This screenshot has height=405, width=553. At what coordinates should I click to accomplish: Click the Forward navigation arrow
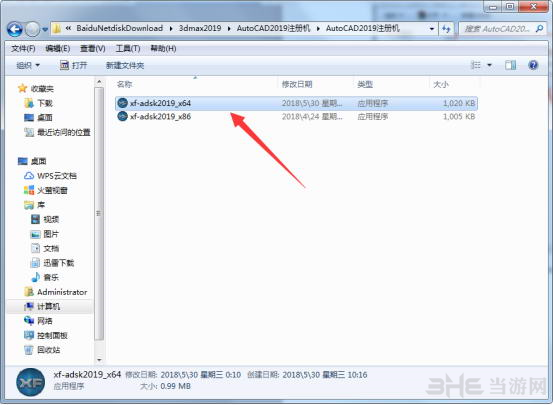coord(32,29)
